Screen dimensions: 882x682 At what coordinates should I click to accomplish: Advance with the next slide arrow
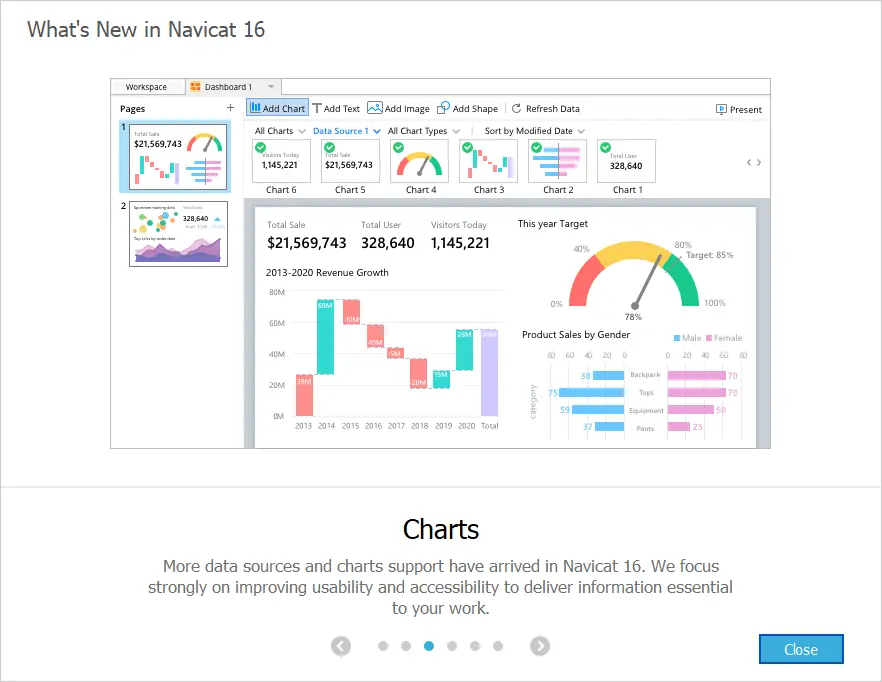[x=540, y=646]
